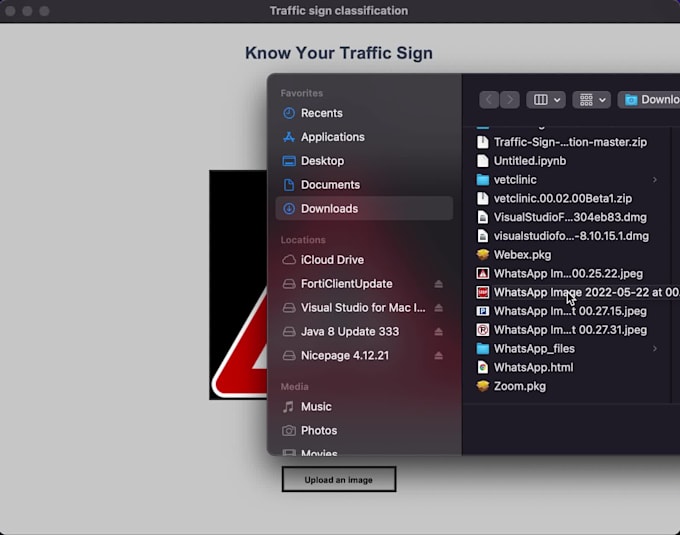Go forward in the file dialog
680x535 pixels.
(x=510, y=100)
